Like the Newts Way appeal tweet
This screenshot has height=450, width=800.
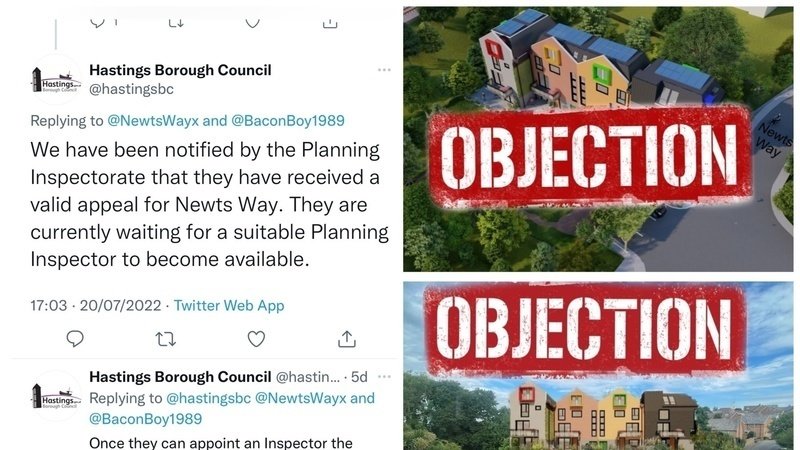[x=256, y=339]
